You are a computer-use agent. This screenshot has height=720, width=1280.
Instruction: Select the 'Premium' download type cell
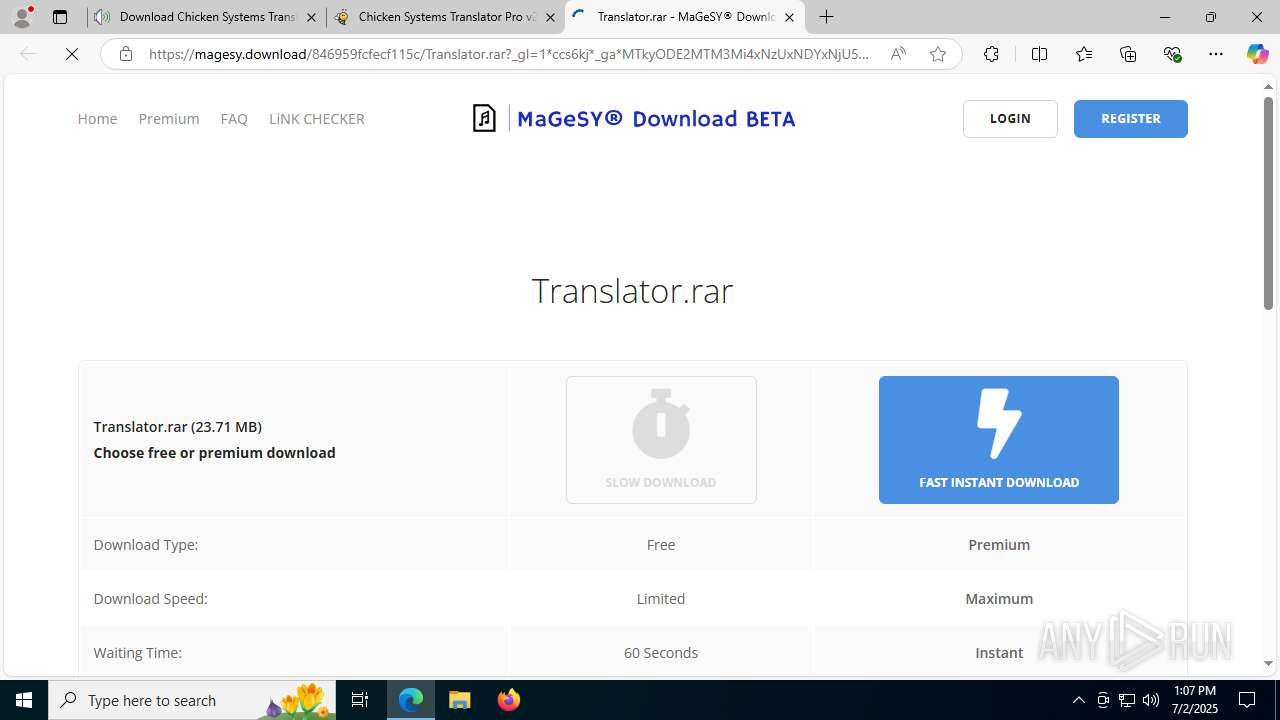[999, 545]
